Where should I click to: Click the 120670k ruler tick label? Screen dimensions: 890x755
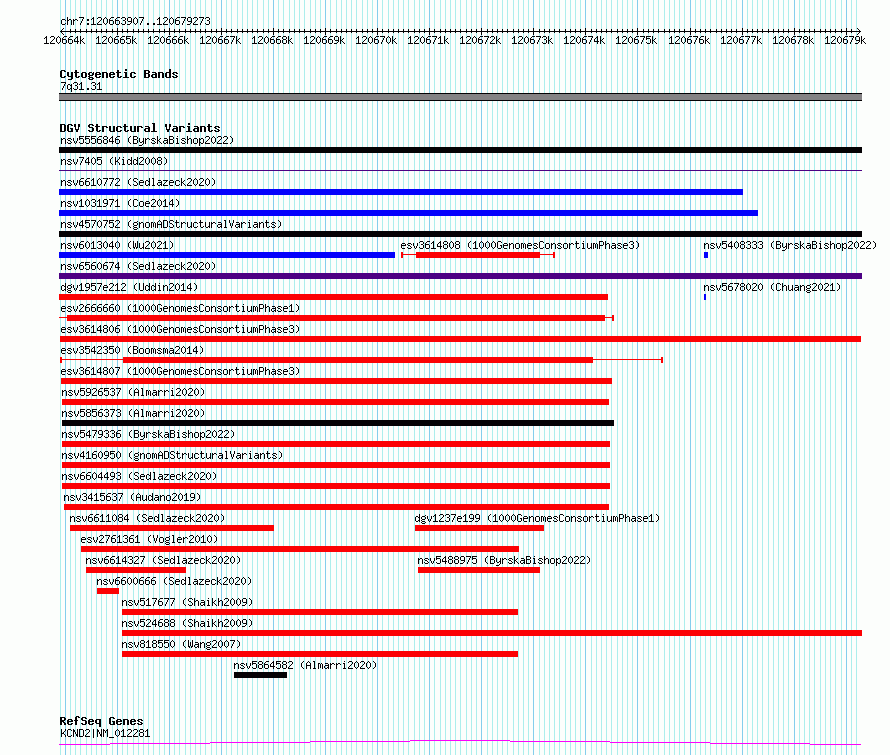(376, 40)
